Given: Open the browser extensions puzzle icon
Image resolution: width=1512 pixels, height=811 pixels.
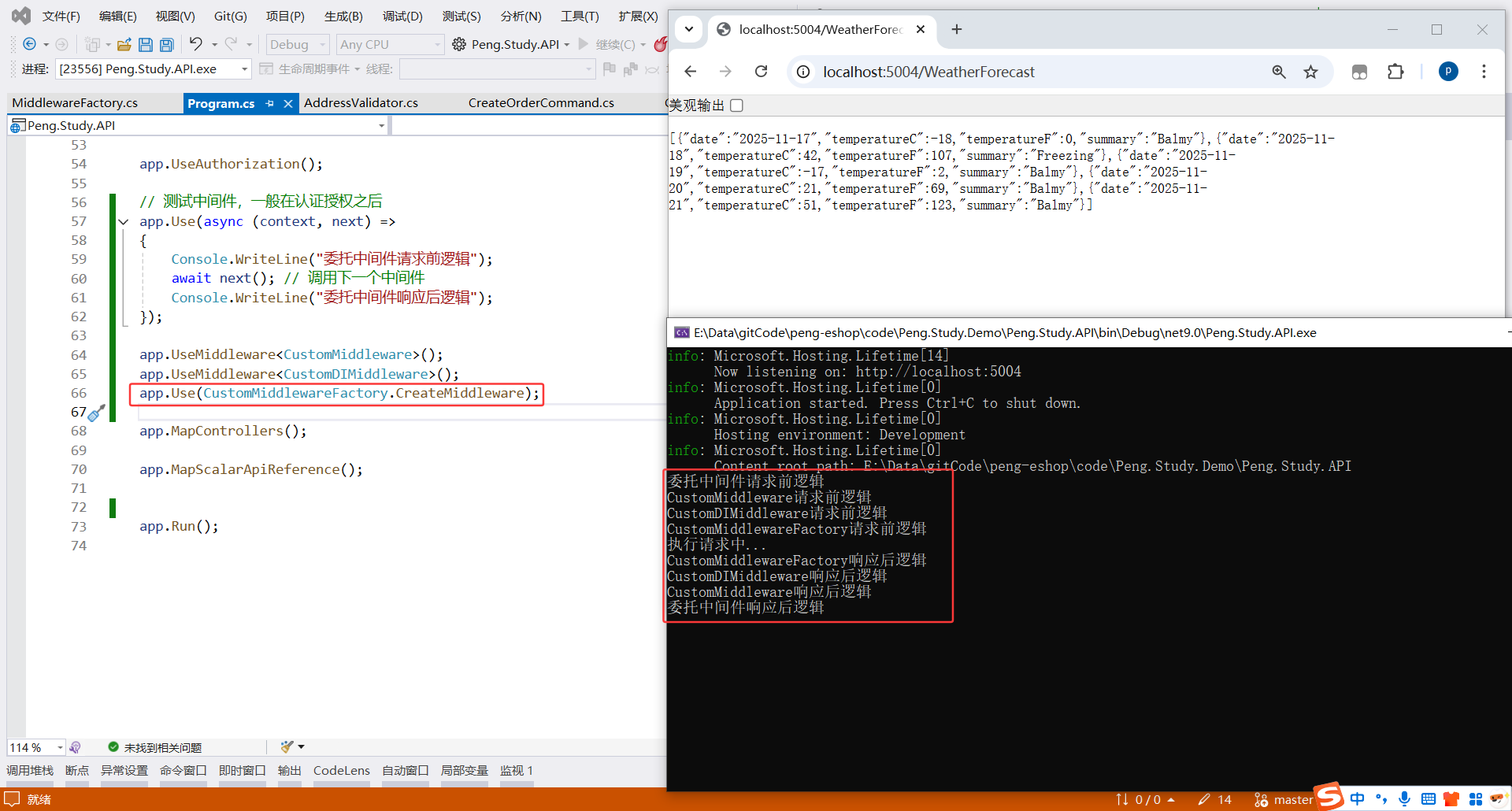Looking at the screenshot, I should point(1395,72).
